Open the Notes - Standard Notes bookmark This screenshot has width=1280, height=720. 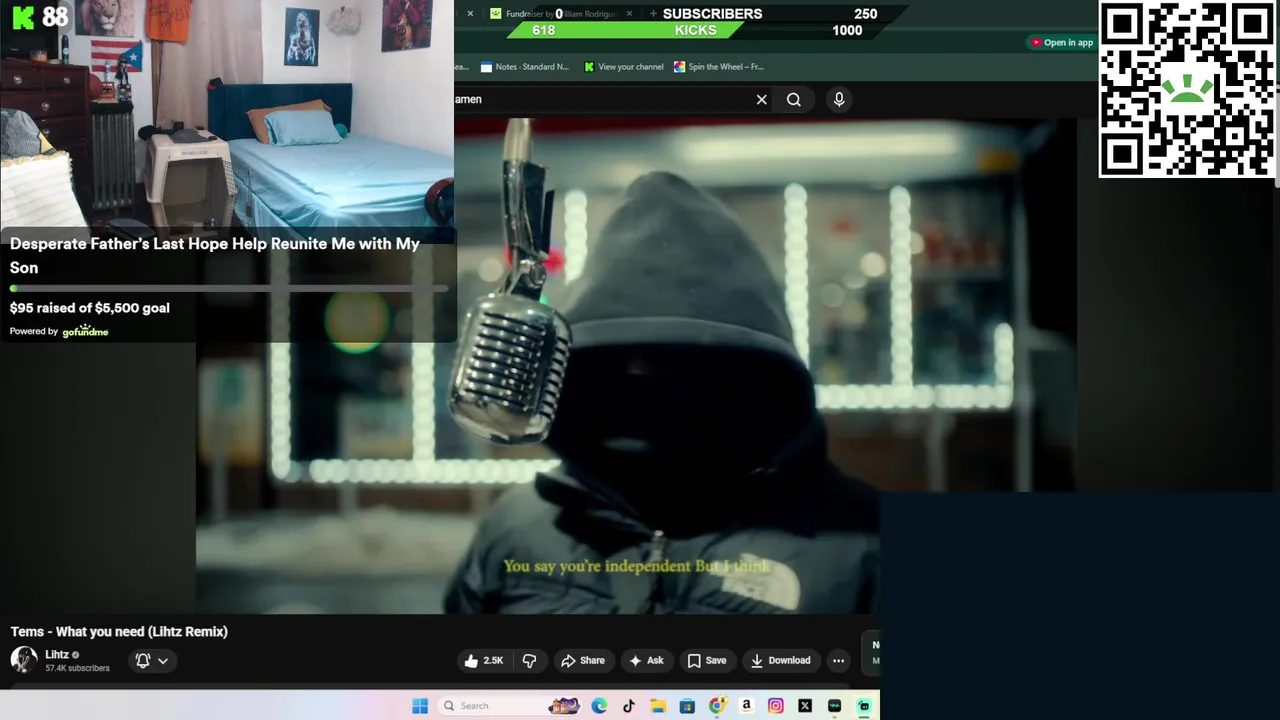point(525,67)
